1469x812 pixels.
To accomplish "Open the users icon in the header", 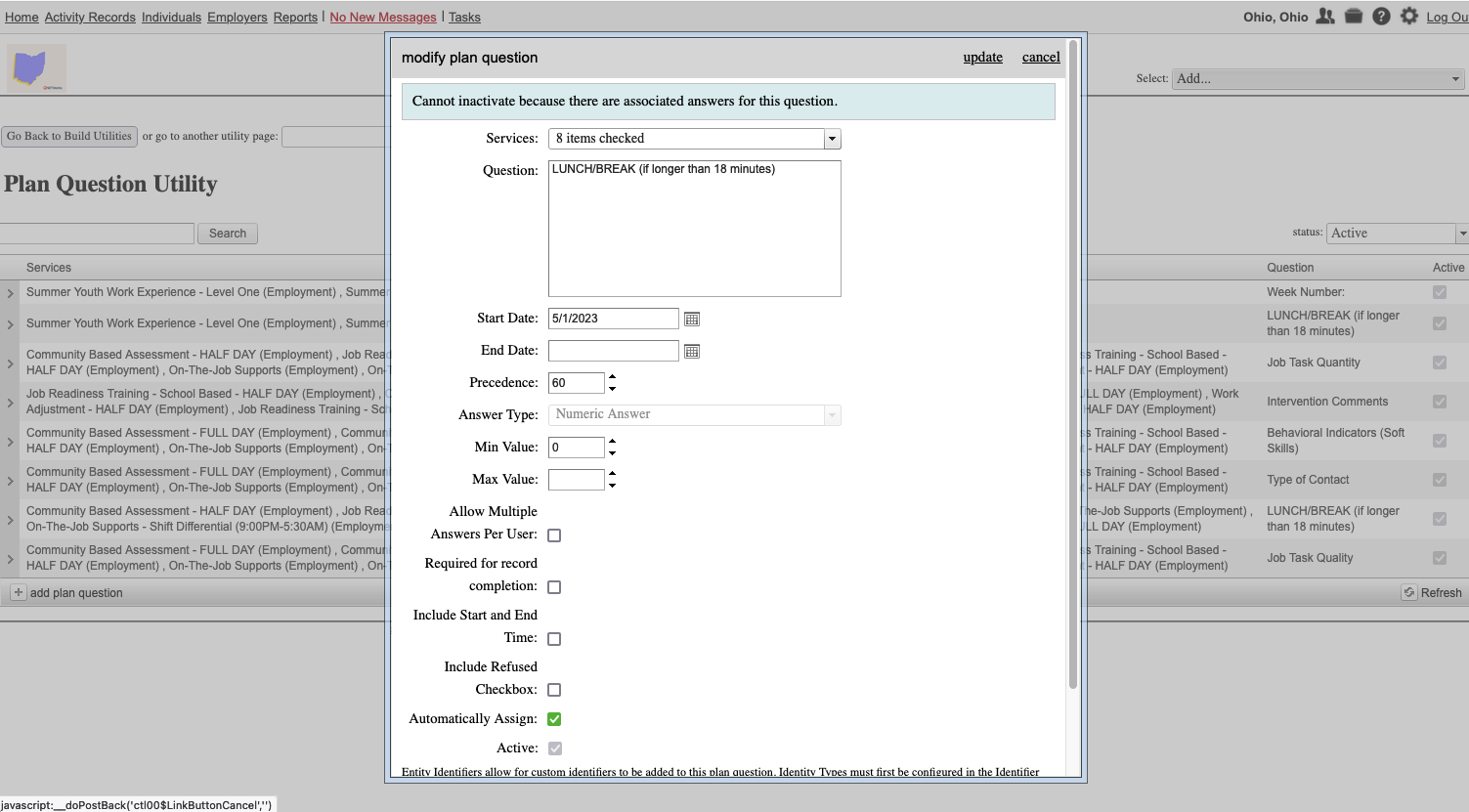I will 1324,17.
